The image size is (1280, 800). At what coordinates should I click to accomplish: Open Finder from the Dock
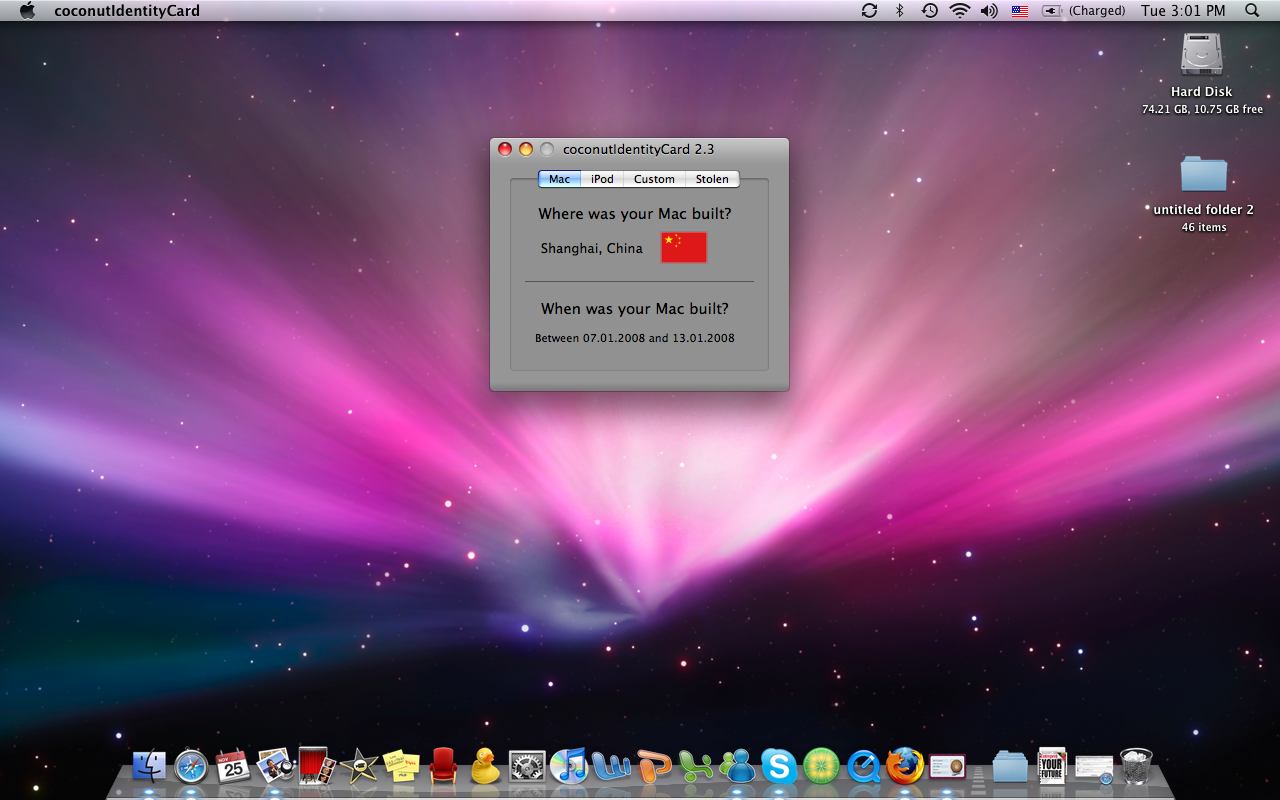[149, 766]
